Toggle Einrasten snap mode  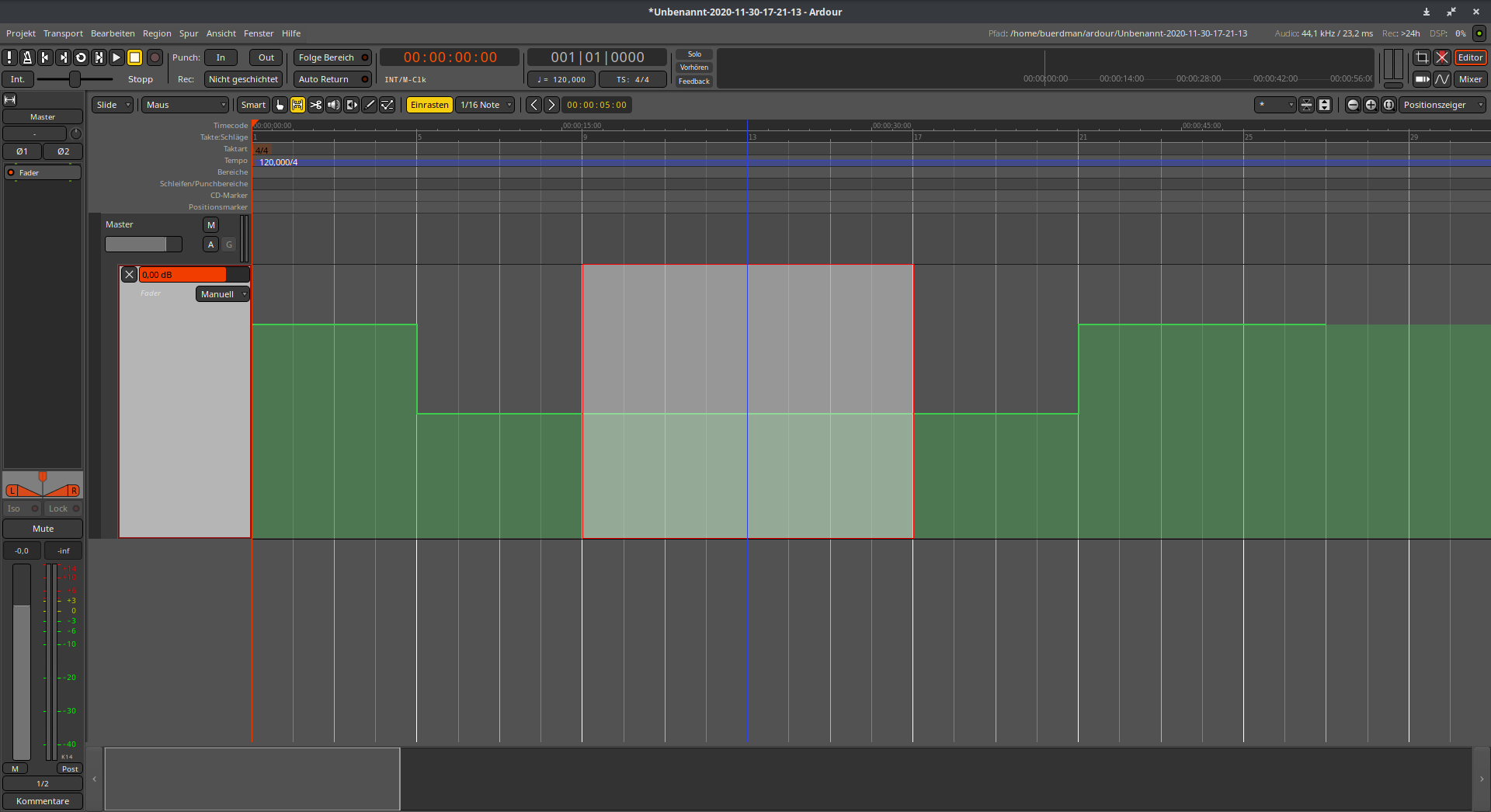[x=429, y=105]
